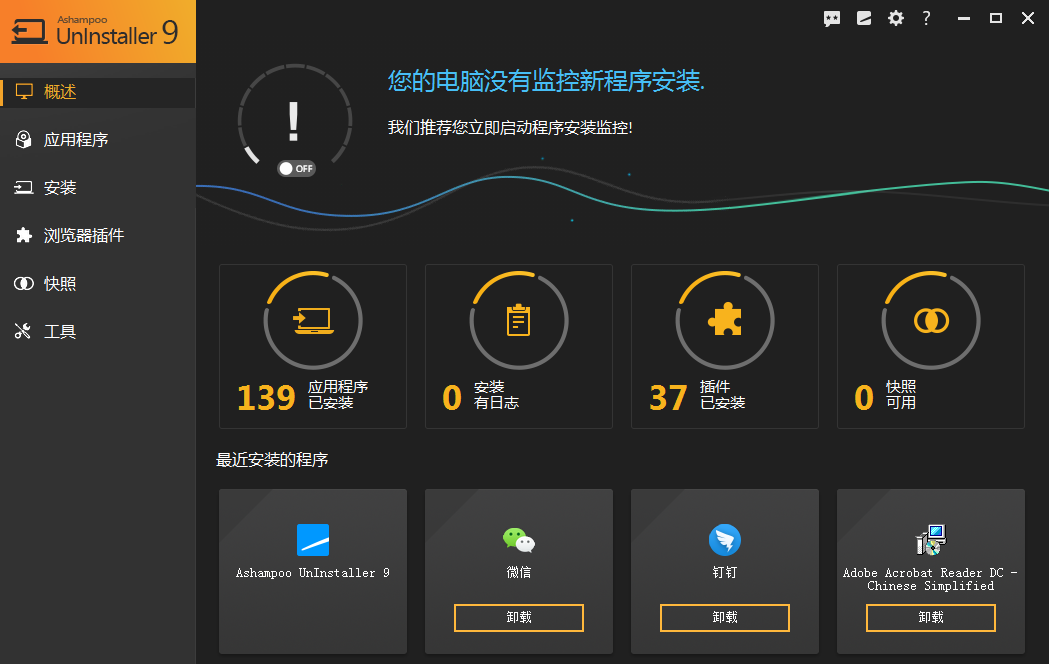Click the Adobe Acrobat Reader DC installer icon
The image size is (1049, 664).
coord(931,540)
